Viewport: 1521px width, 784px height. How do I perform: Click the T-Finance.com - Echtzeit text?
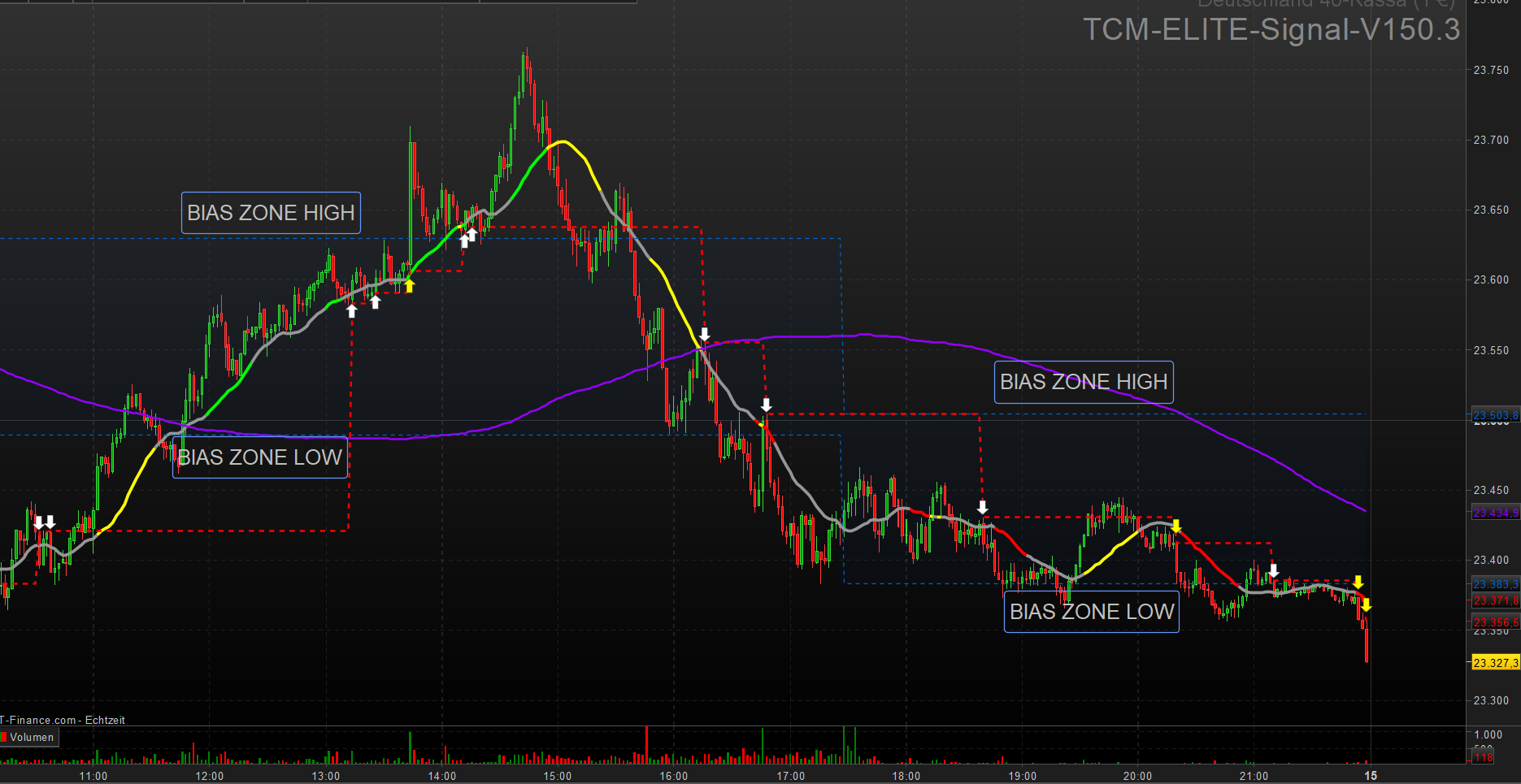pyautogui.click(x=63, y=720)
